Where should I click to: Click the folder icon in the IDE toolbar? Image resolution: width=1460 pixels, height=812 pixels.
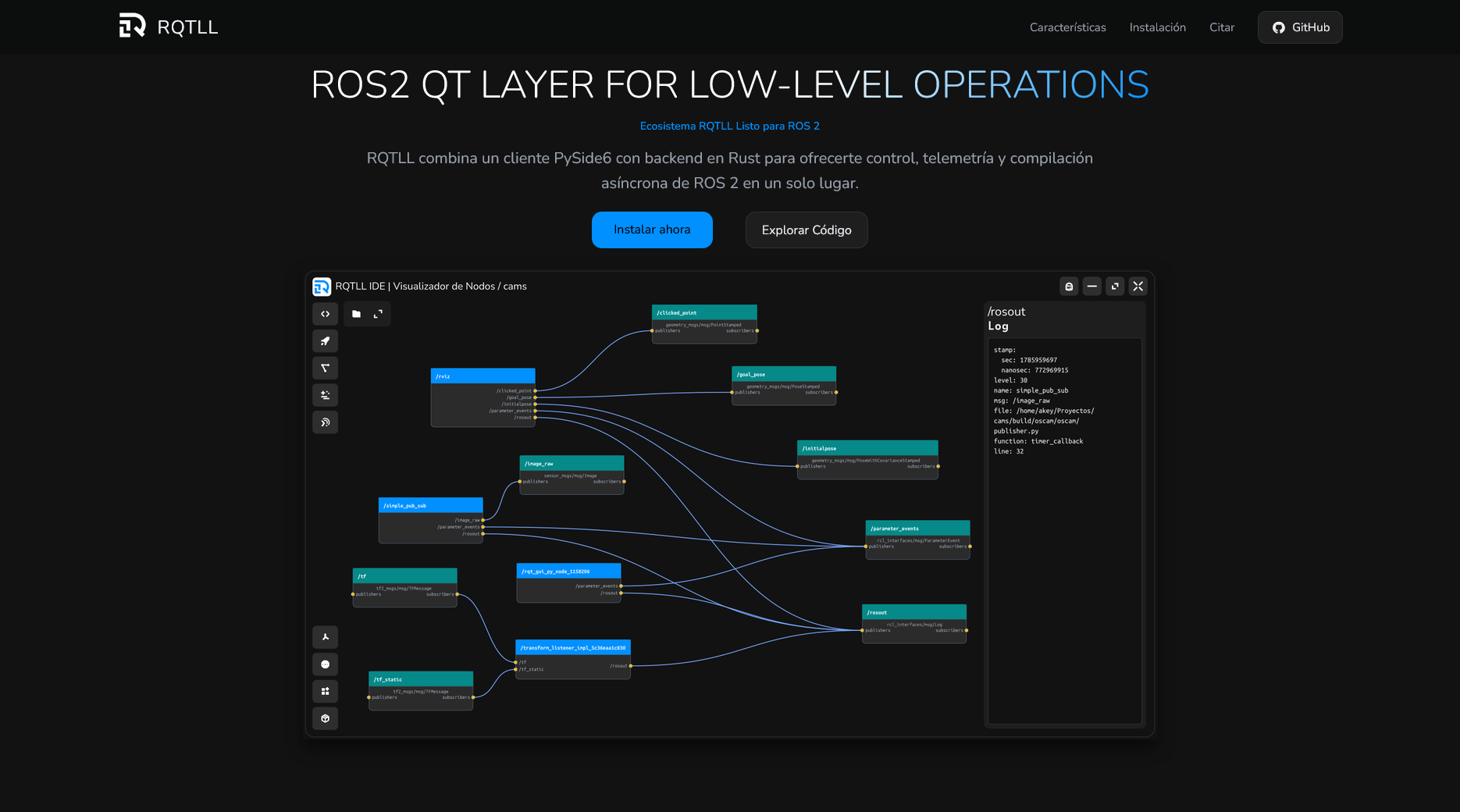click(x=356, y=314)
